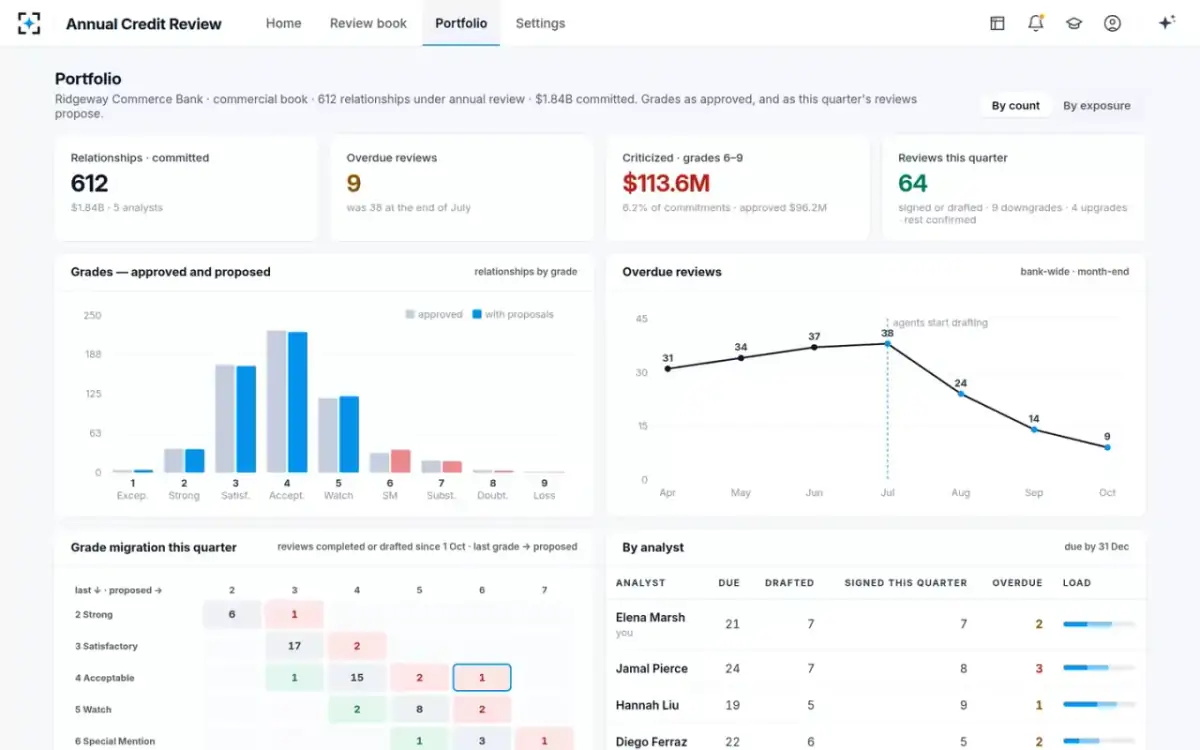
Task: Click the grade 4 Accept. bars
Action: coord(287,401)
